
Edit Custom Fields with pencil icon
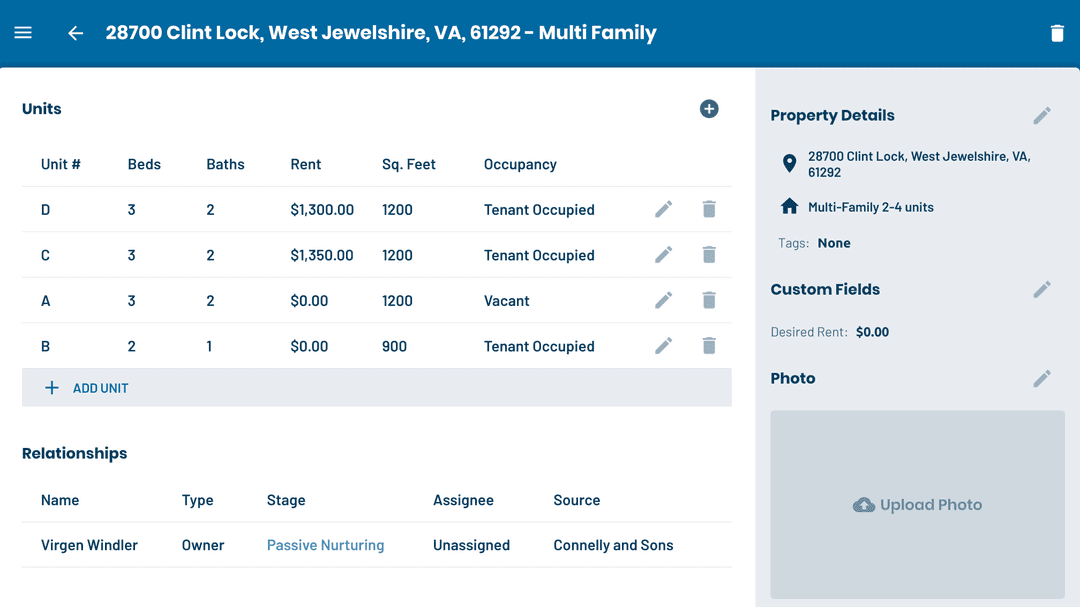pos(1042,289)
